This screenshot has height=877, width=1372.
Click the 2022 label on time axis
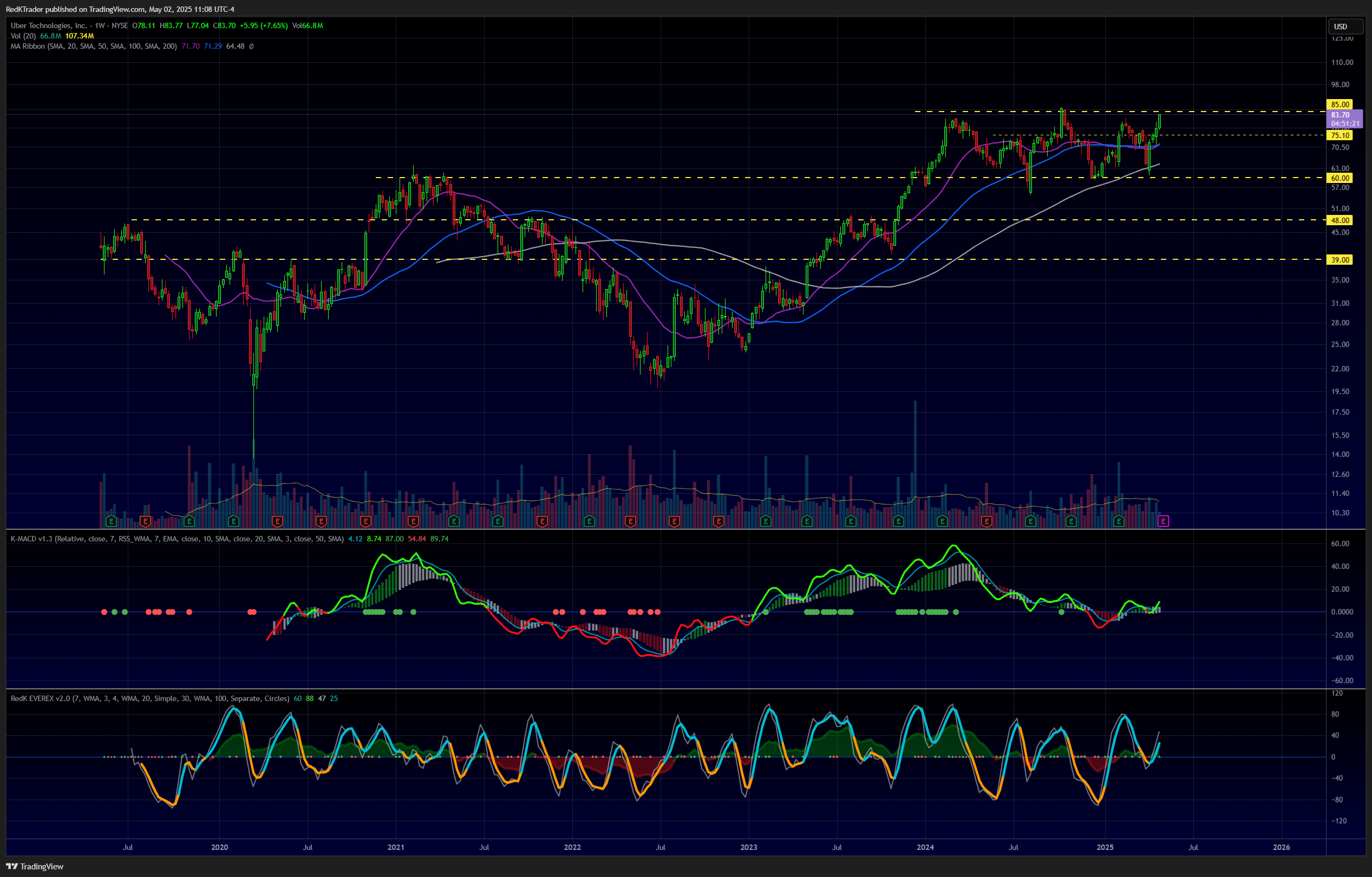(573, 847)
